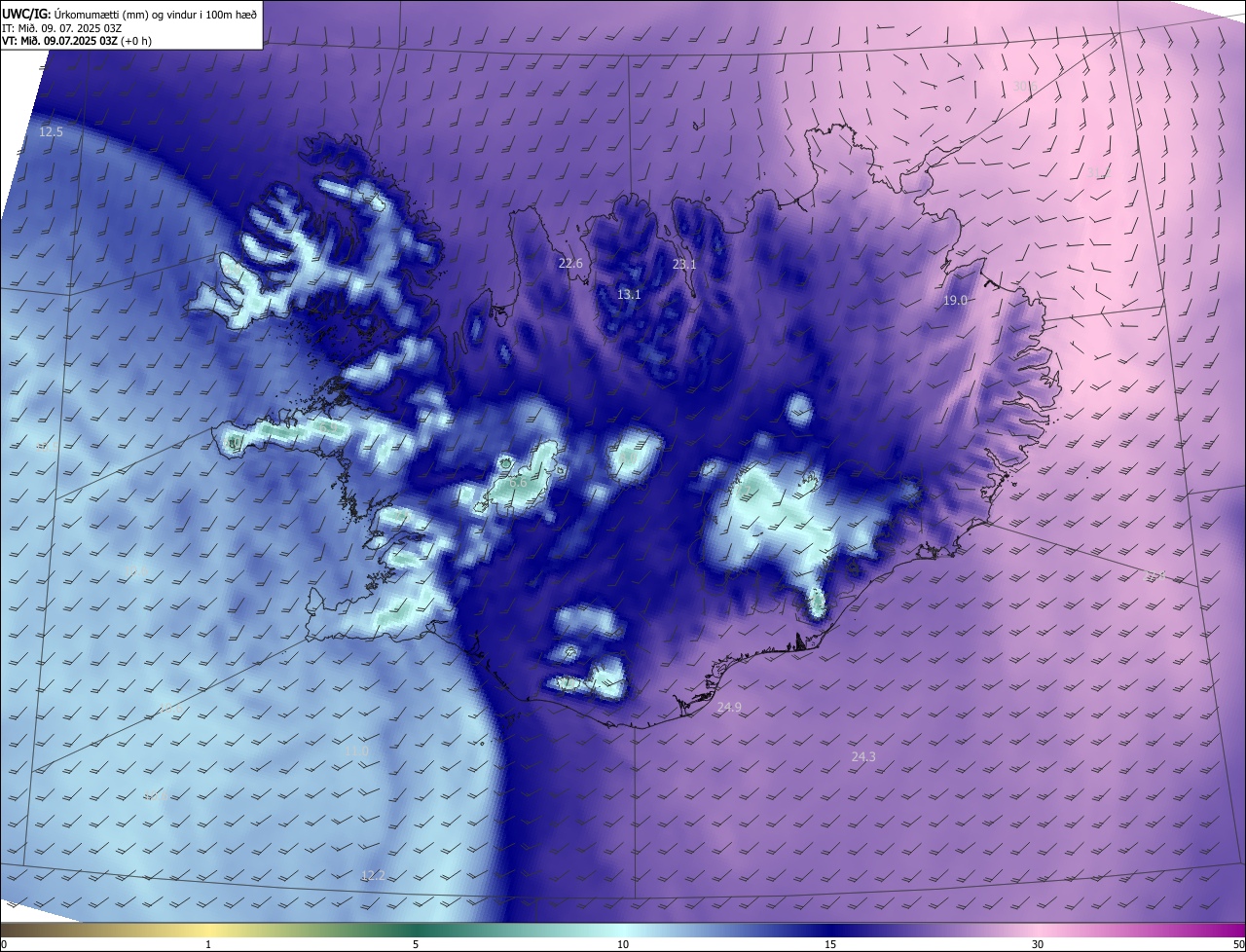Click the 24.9 value label on the map
The width and height of the screenshot is (1246, 952).
[x=729, y=708]
